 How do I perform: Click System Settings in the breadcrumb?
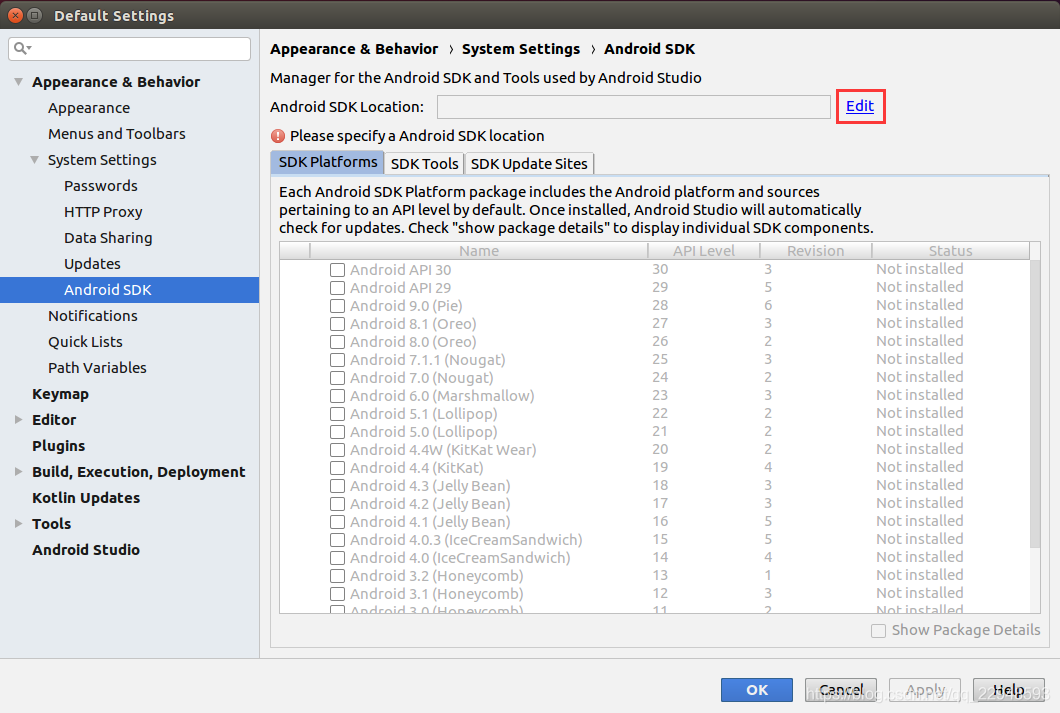pyautogui.click(x=521, y=49)
